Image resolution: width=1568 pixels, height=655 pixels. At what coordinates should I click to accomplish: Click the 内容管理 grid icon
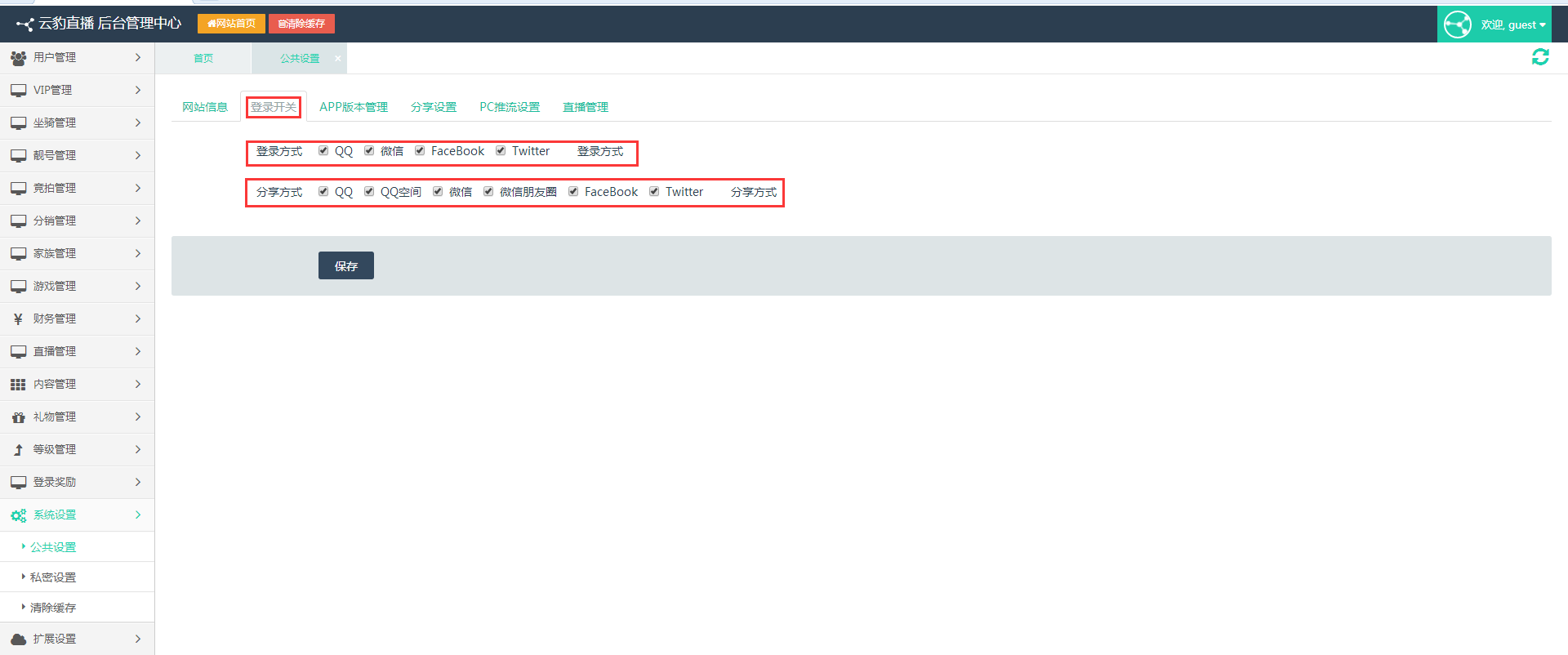(x=18, y=385)
